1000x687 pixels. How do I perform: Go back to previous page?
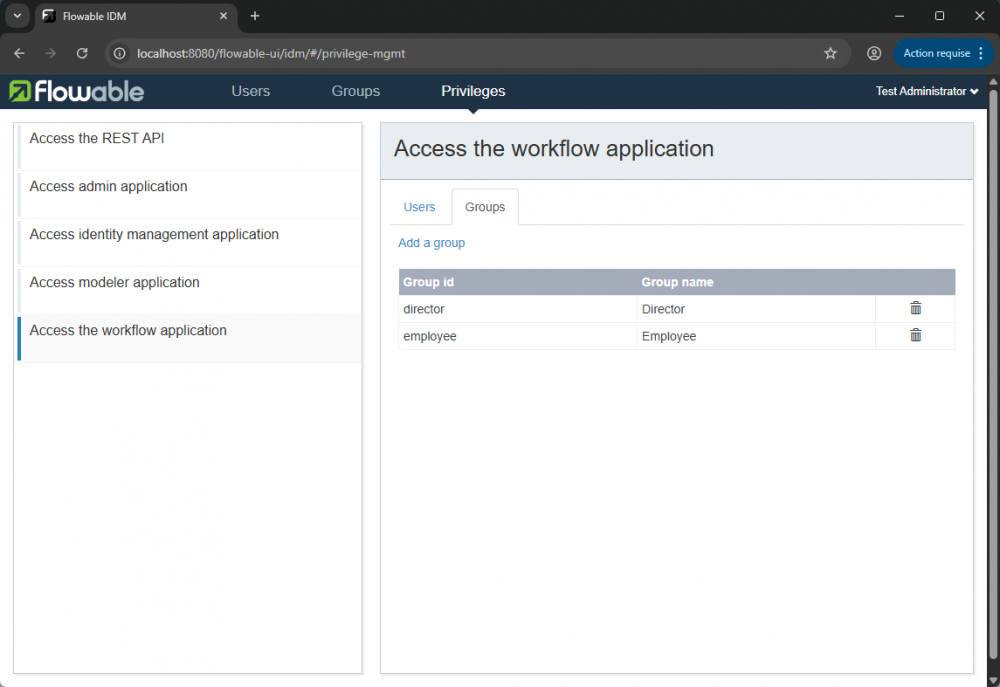point(19,54)
